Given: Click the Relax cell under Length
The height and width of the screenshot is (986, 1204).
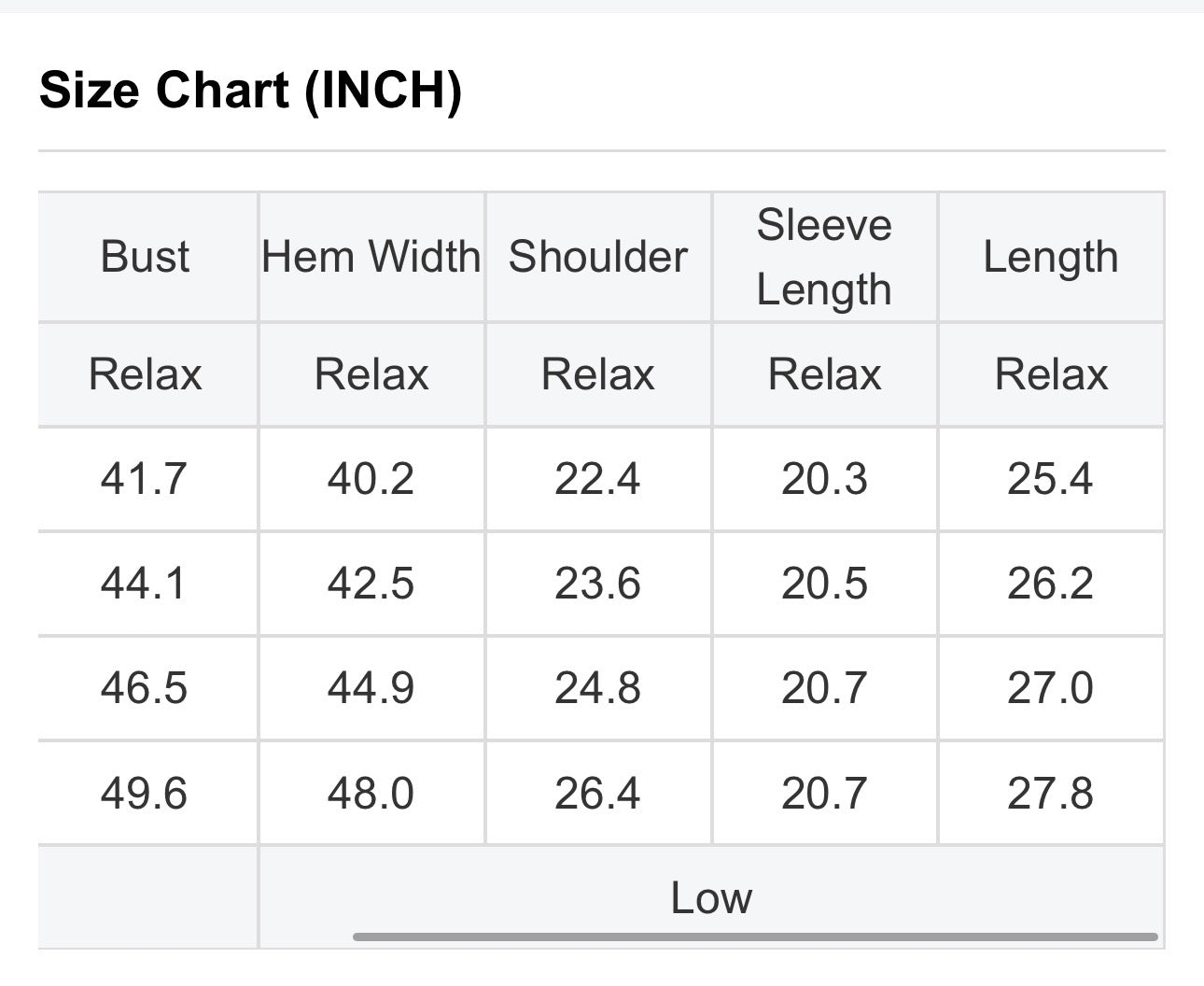Looking at the screenshot, I should pyautogui.click(x=1051, y=374).
